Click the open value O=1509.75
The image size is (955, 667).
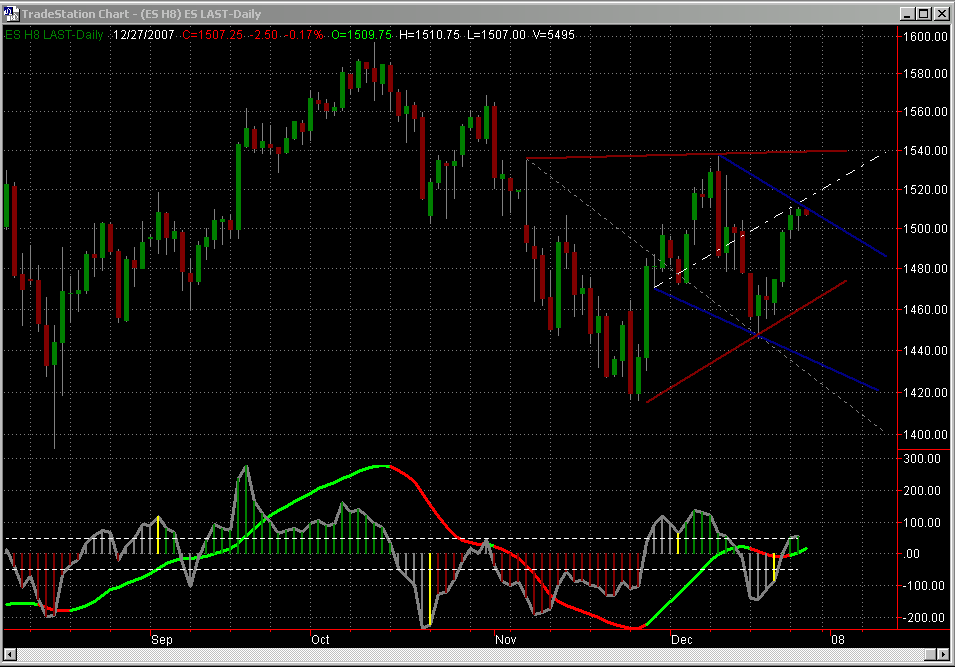[x=361, y=35]
